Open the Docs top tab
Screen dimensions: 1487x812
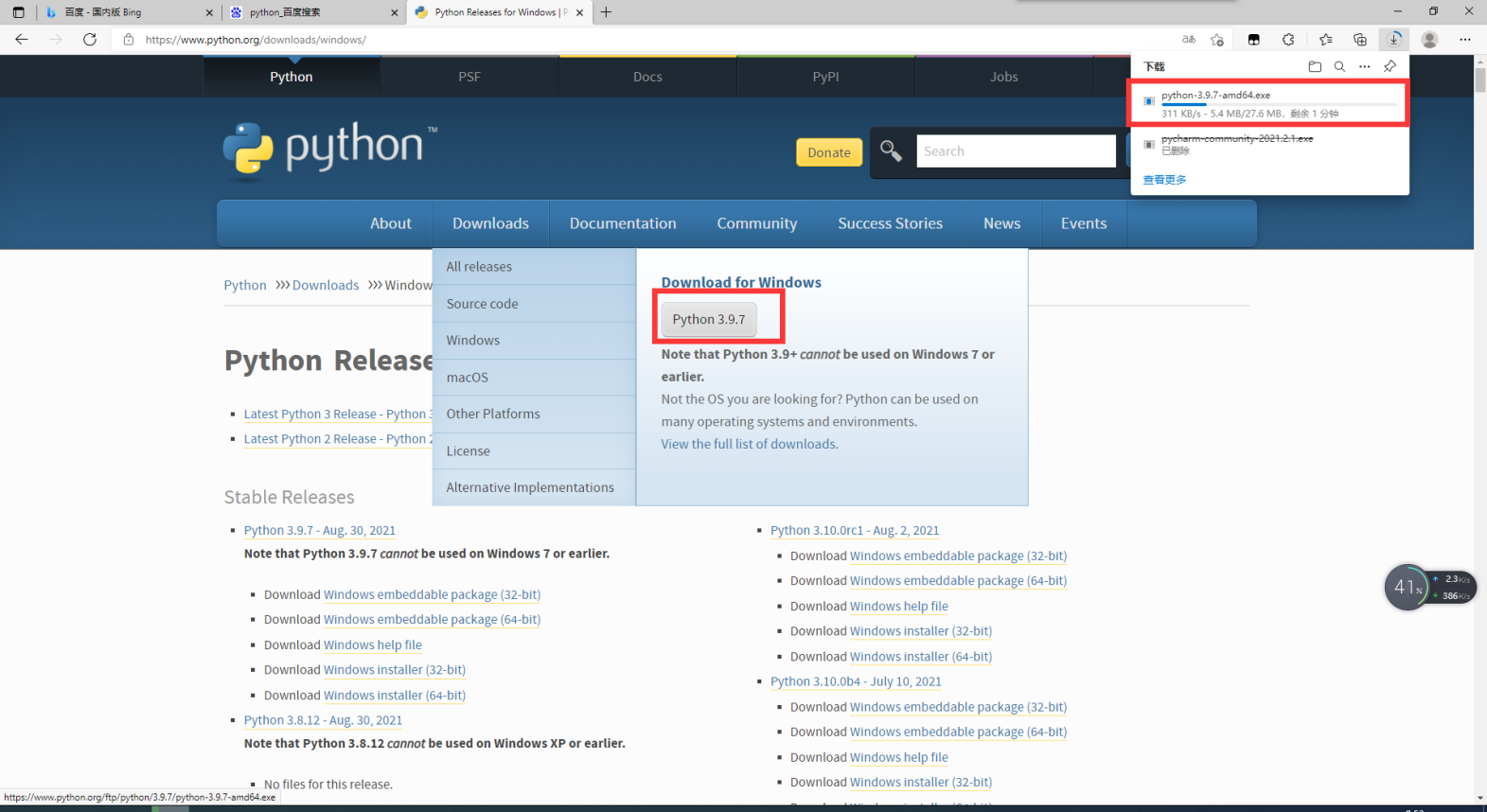647,77
